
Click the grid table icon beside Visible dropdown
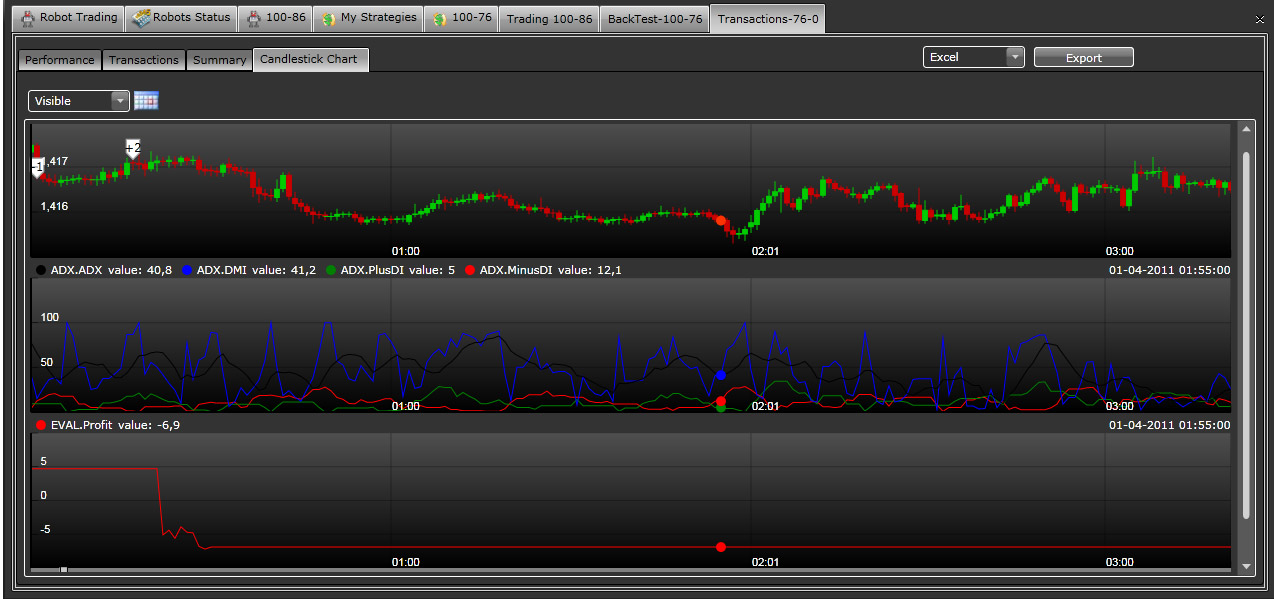pos(146,101)
